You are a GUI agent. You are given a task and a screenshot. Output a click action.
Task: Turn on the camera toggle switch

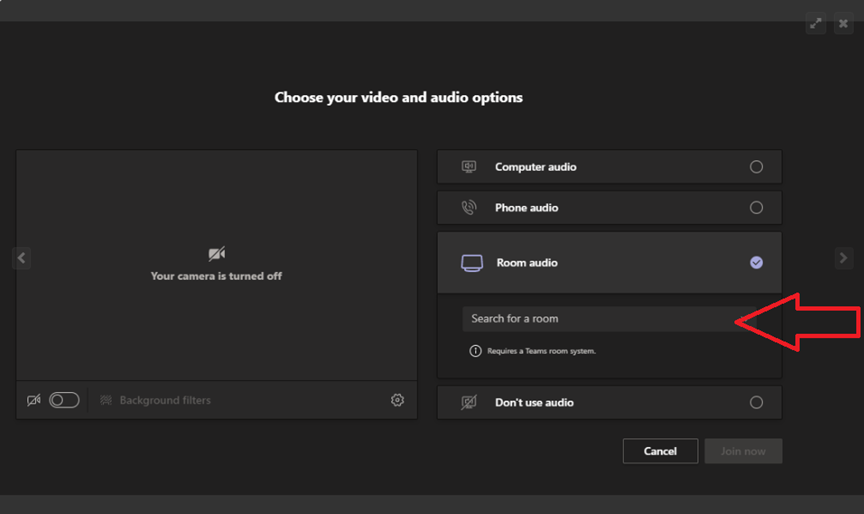point(64,400)
